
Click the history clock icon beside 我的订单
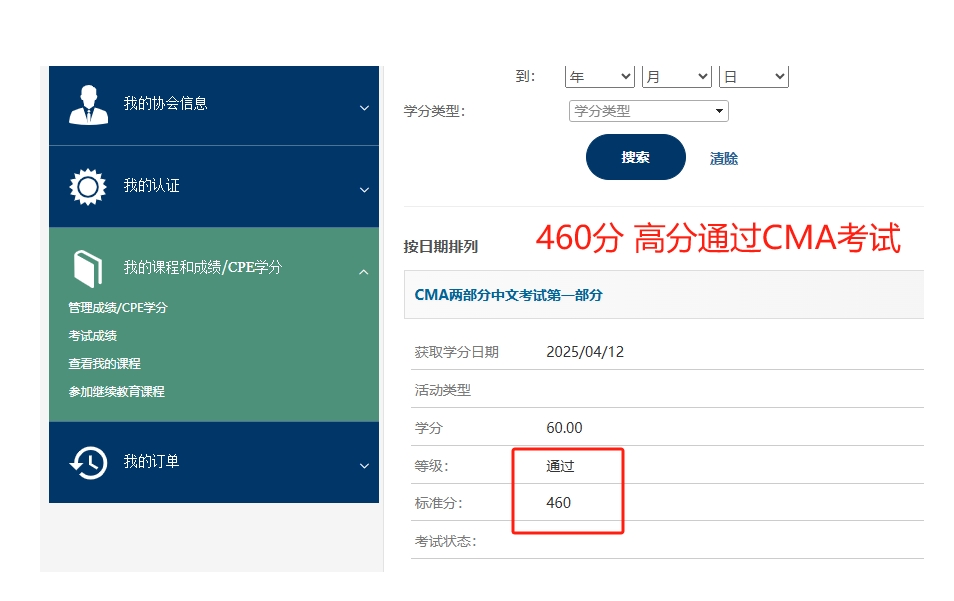(88, 462)
